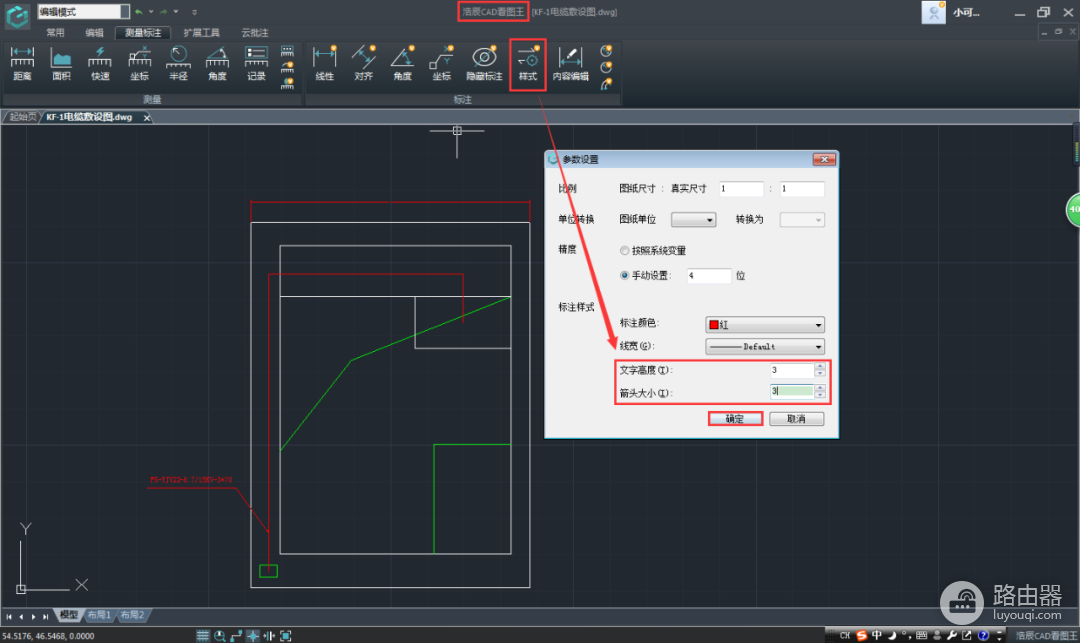Click the 箭头大小 input field
Screen dimensions: 1080x643
792,391
